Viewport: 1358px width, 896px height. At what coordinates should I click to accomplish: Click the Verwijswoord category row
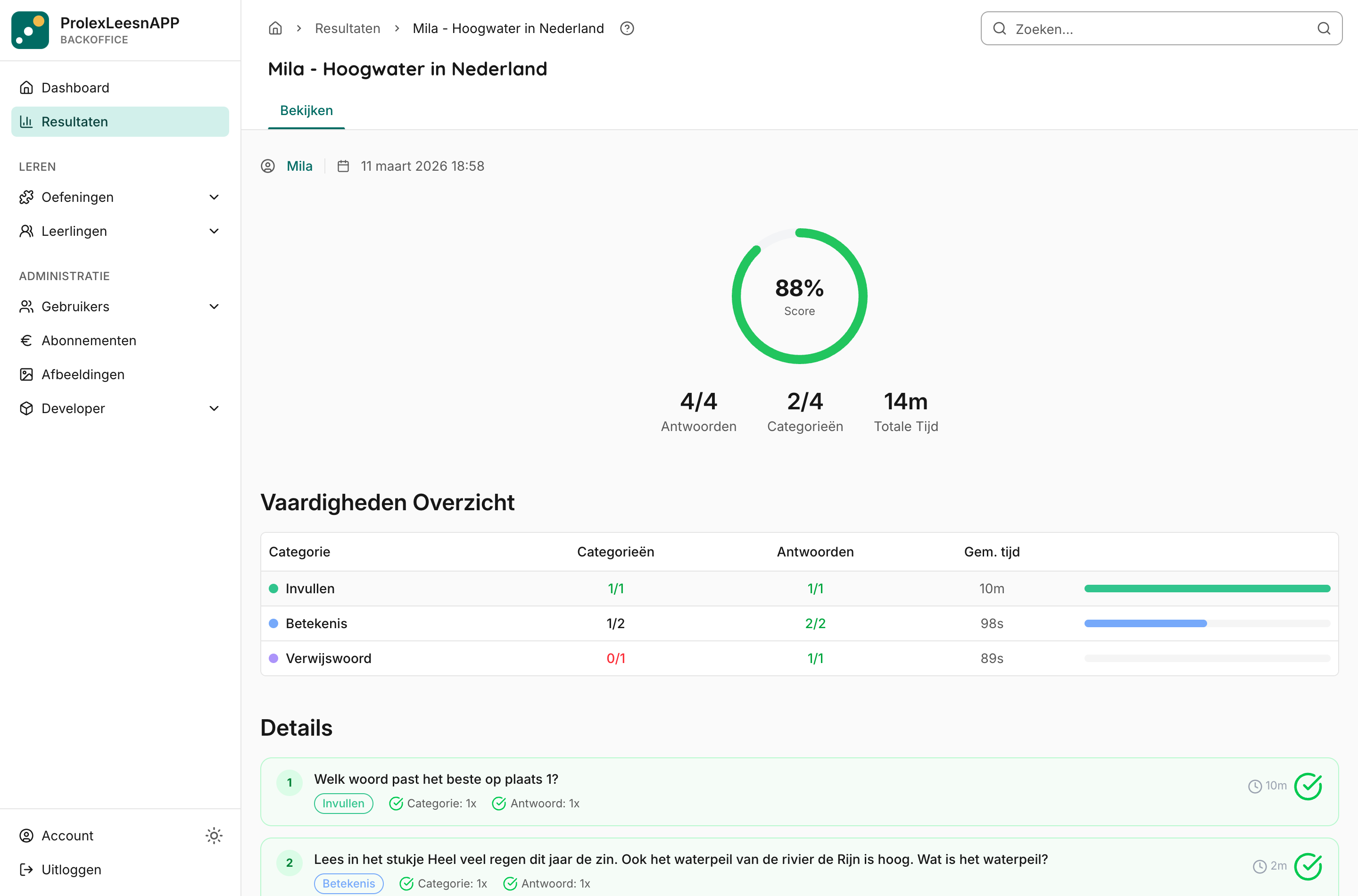(x=799, y=658)
